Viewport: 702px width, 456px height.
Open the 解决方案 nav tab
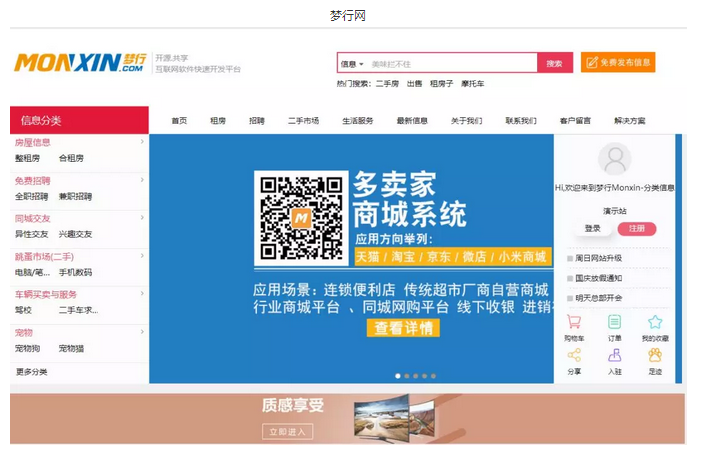pyautogui.click(x=630, y=121)
